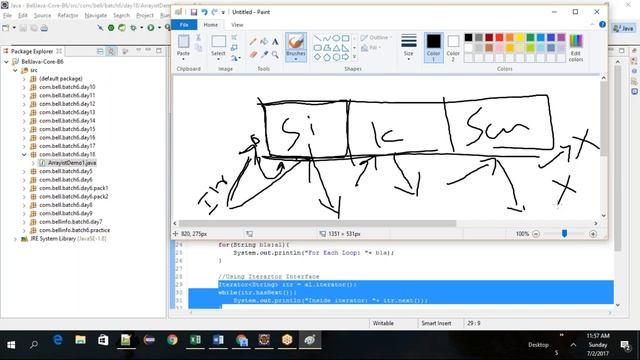Select ArraylistDemo1.java in Package Explorer
The image size is (640, 360).
point(72,163)
